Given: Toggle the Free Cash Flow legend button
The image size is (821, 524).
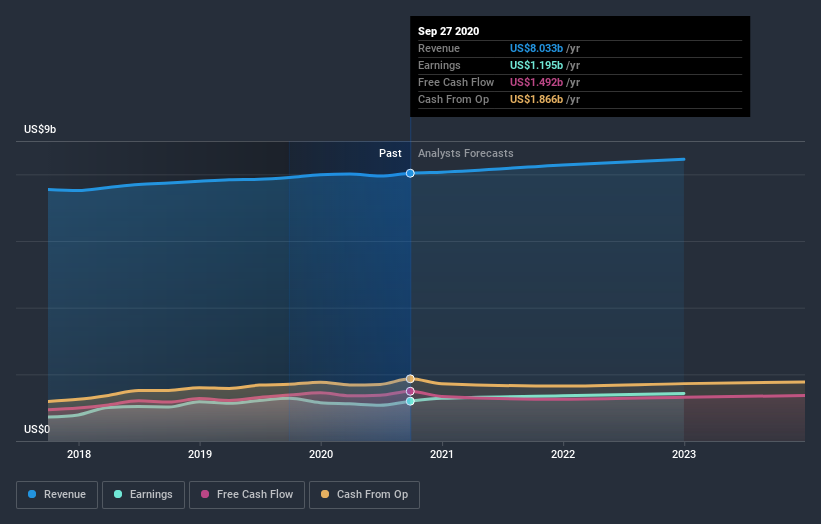Looking at the screenshot, I should (247, 495).
